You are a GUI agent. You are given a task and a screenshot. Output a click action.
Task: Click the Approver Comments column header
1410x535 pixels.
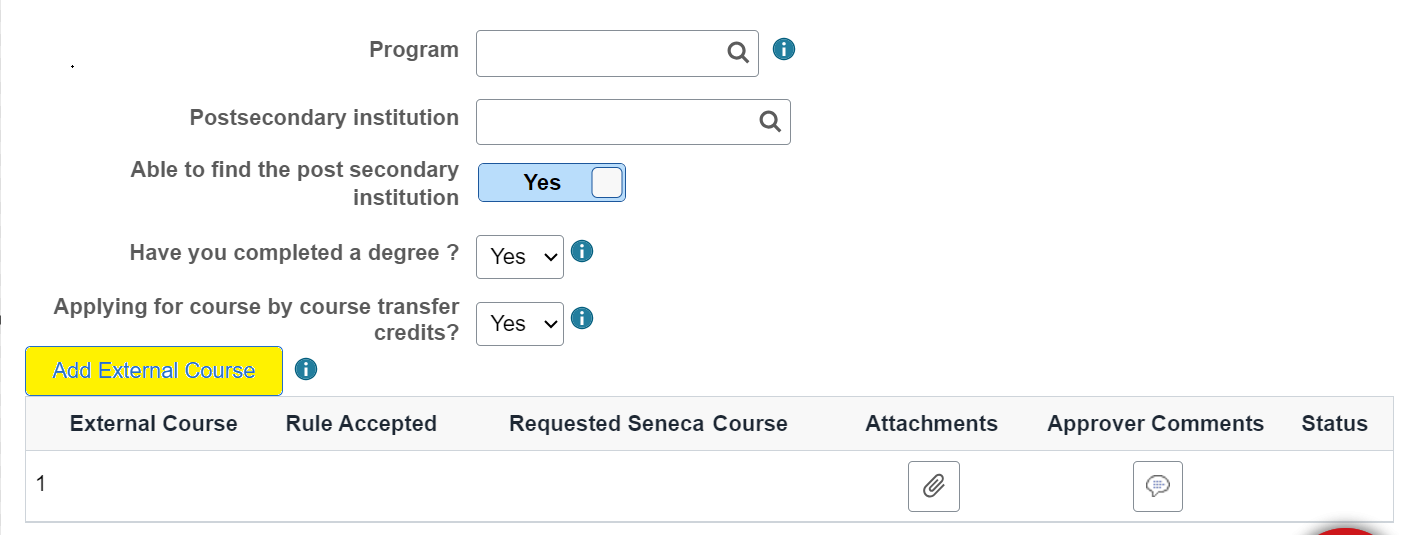click(x=1155, y=424)
